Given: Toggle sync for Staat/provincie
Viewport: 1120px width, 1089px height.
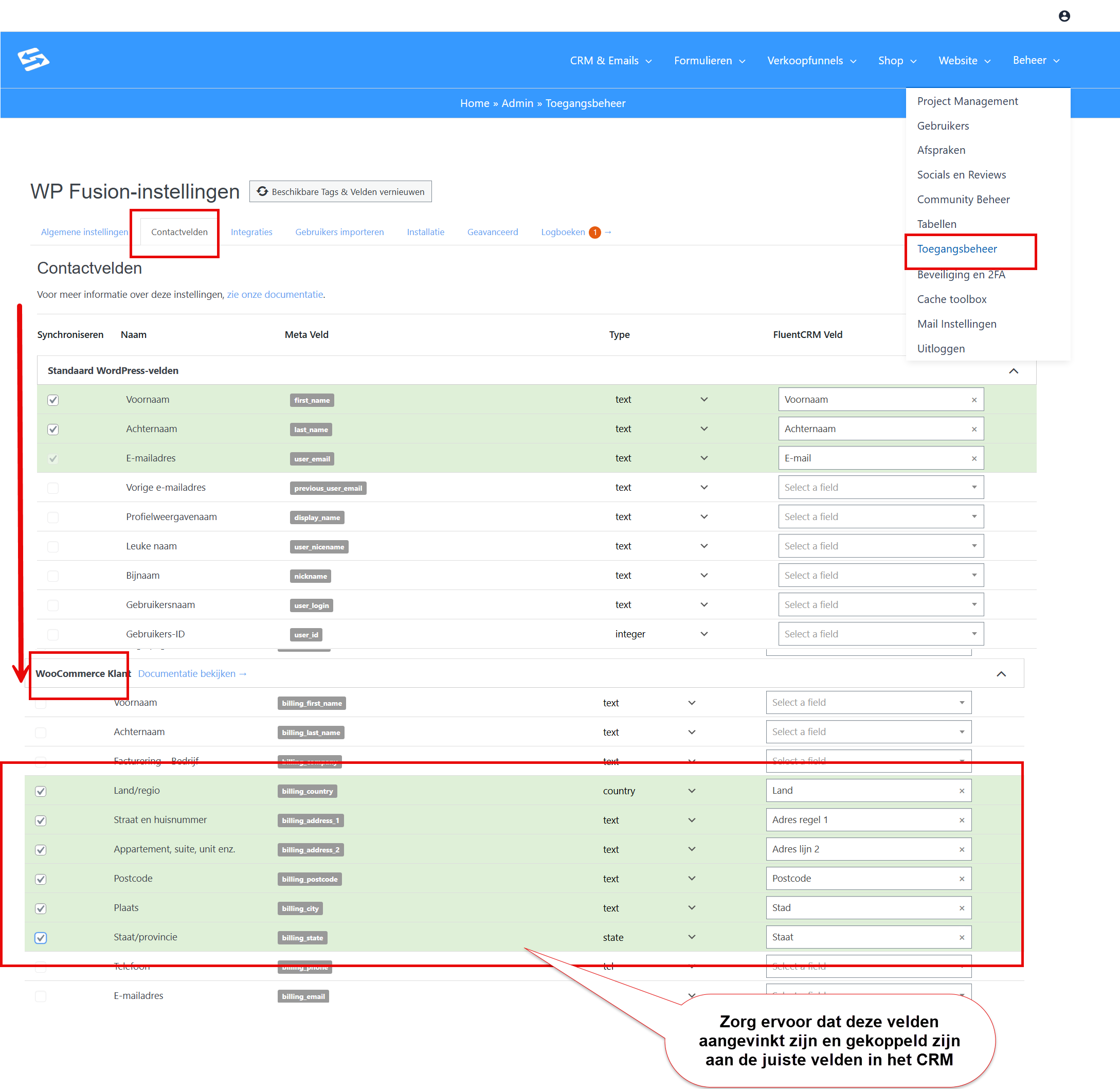Looking at the screenshot, I should (41, 937).
